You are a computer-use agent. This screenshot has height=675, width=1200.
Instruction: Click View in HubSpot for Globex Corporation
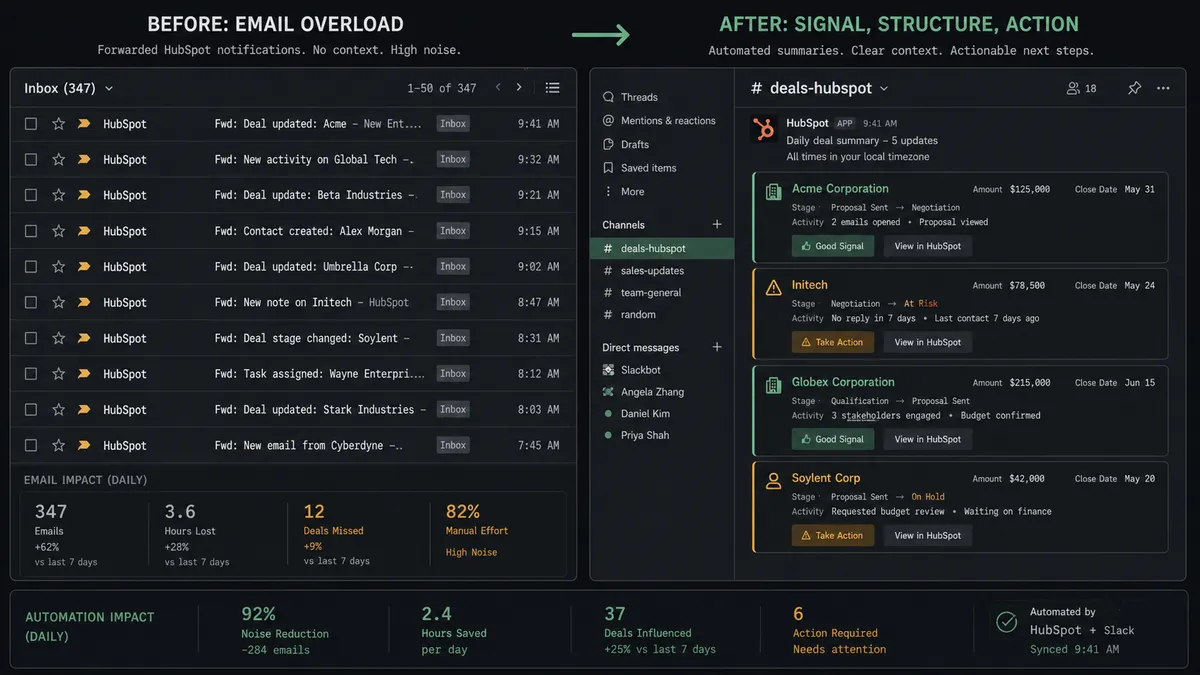pos(927,439)
